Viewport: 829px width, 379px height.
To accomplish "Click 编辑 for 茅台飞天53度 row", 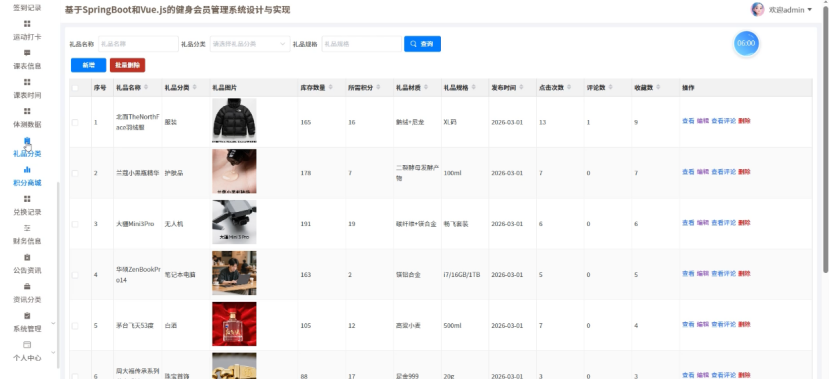I will coord(703,325).
